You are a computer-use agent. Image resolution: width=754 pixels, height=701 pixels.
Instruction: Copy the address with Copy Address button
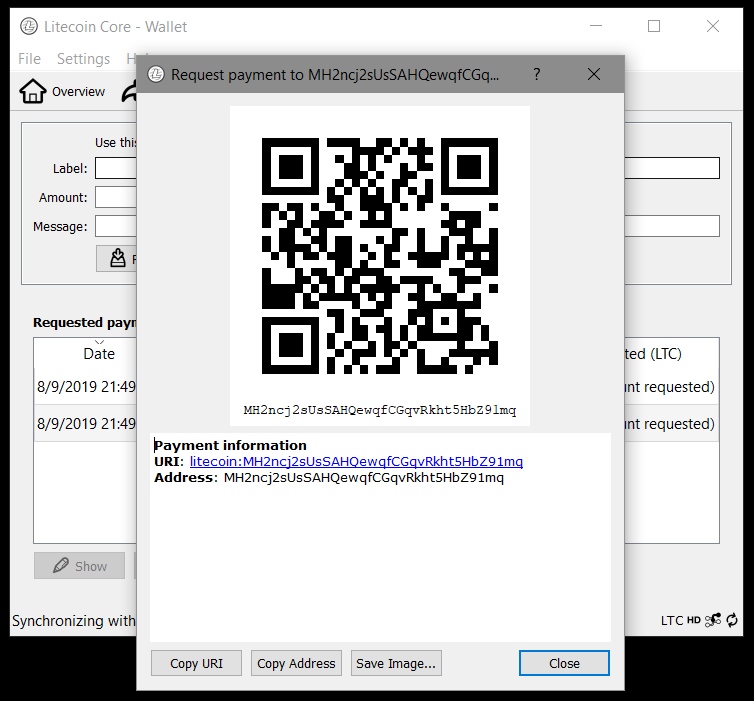296,663
